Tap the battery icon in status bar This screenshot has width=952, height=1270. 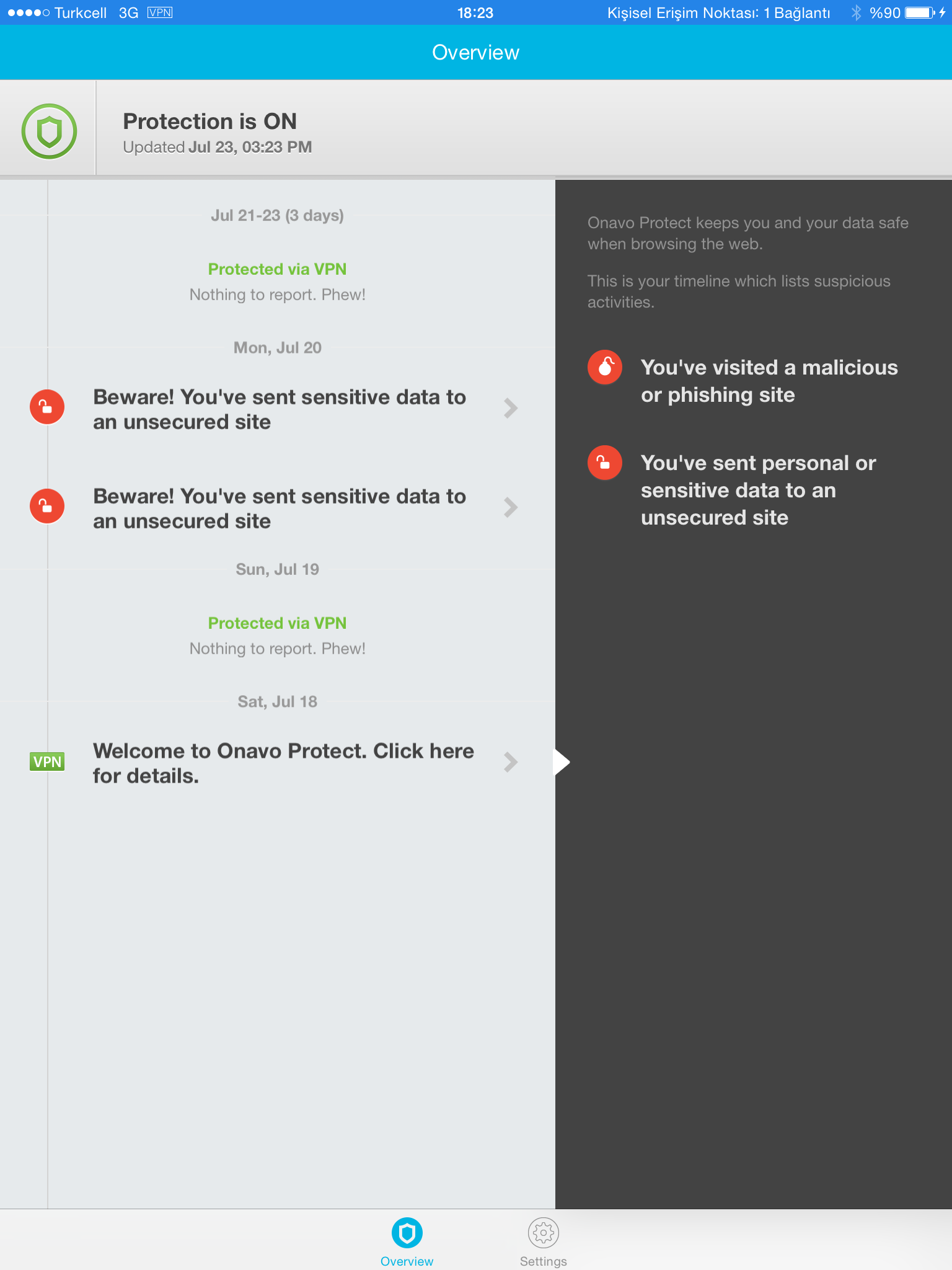coord(920,12)
